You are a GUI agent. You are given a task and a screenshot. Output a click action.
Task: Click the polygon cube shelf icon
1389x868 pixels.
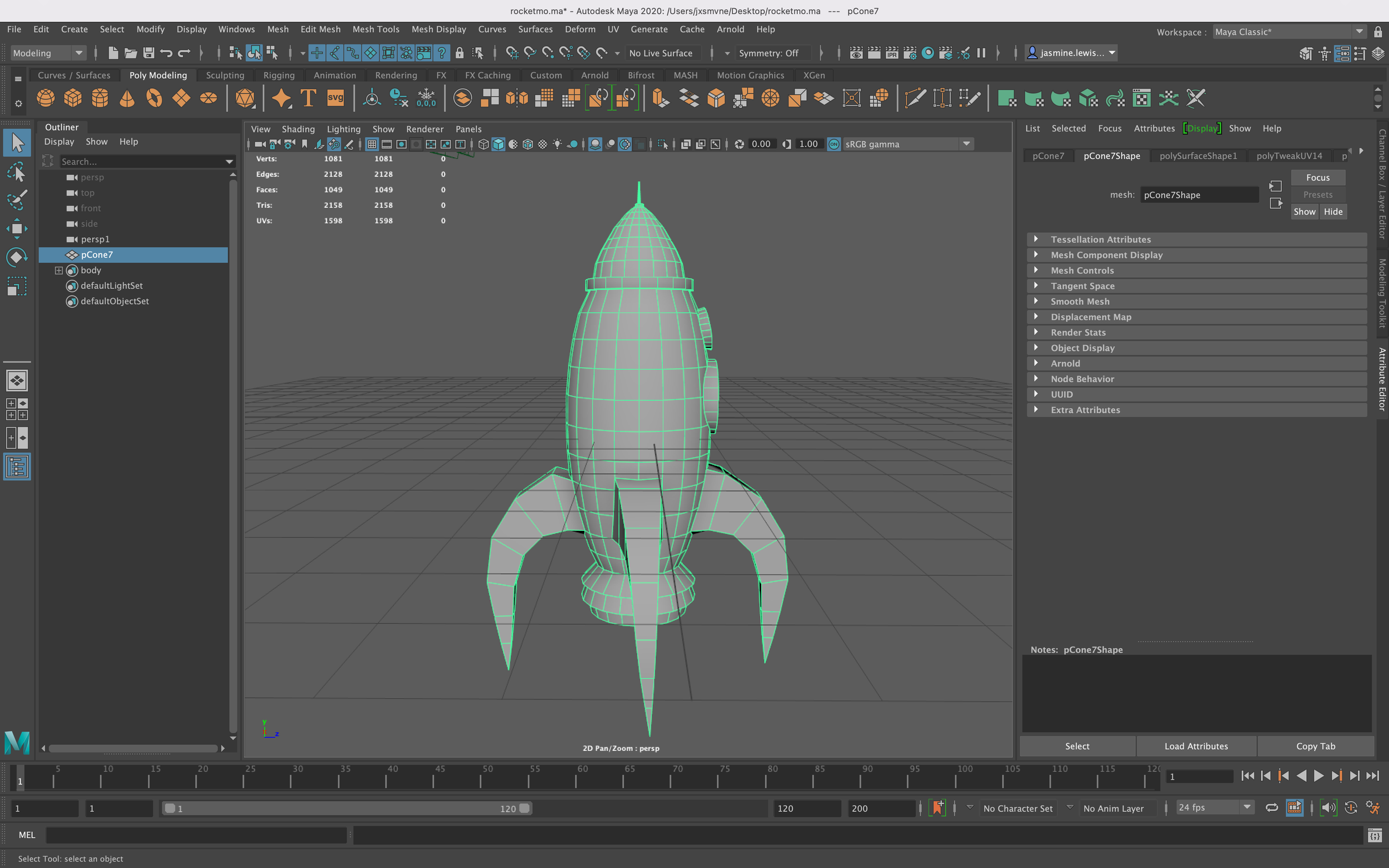coord(73,98)
